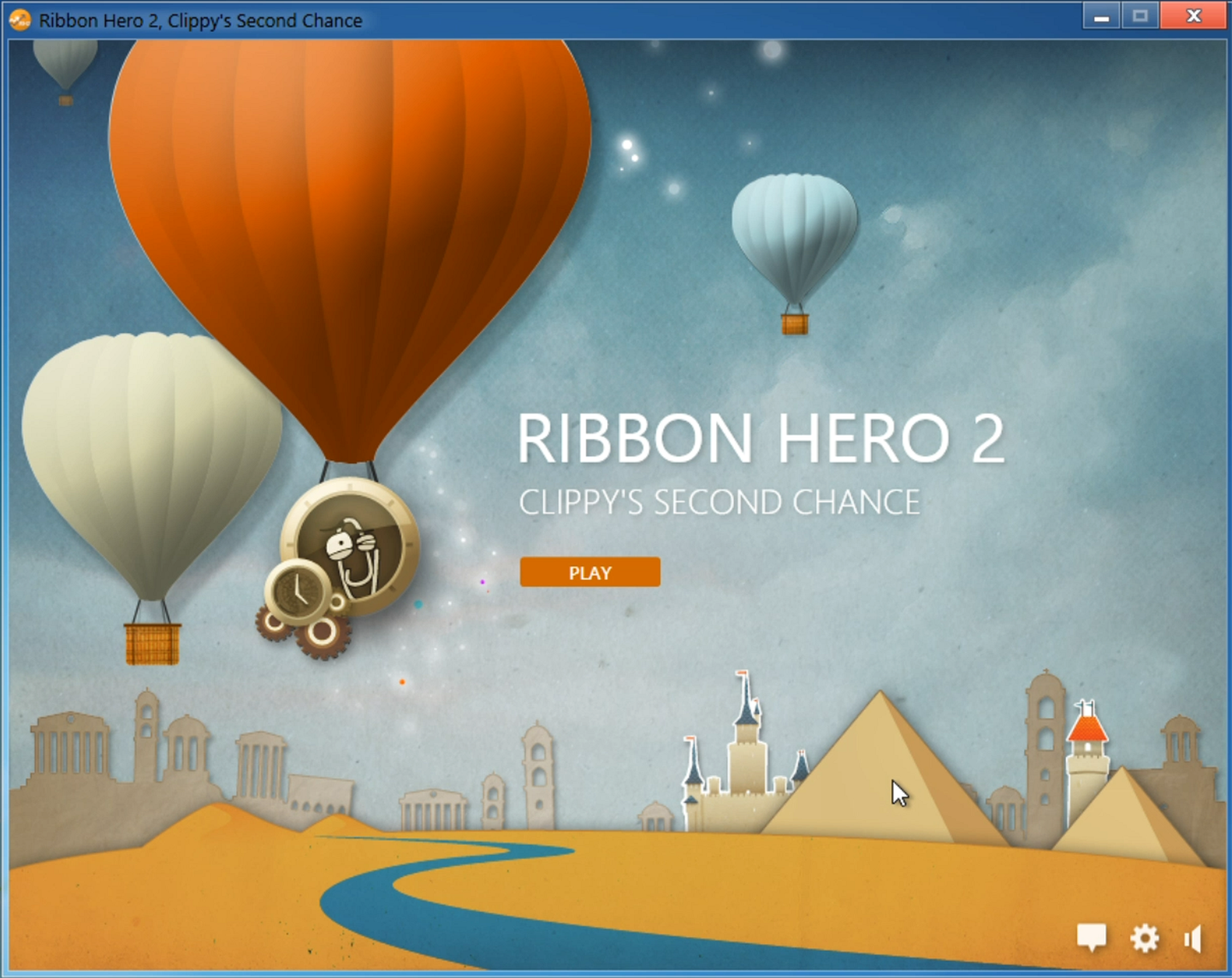Click the orange-roofed tower on the right skyline
This screenshot has height=978, width=1232.
pos(1087,727)
